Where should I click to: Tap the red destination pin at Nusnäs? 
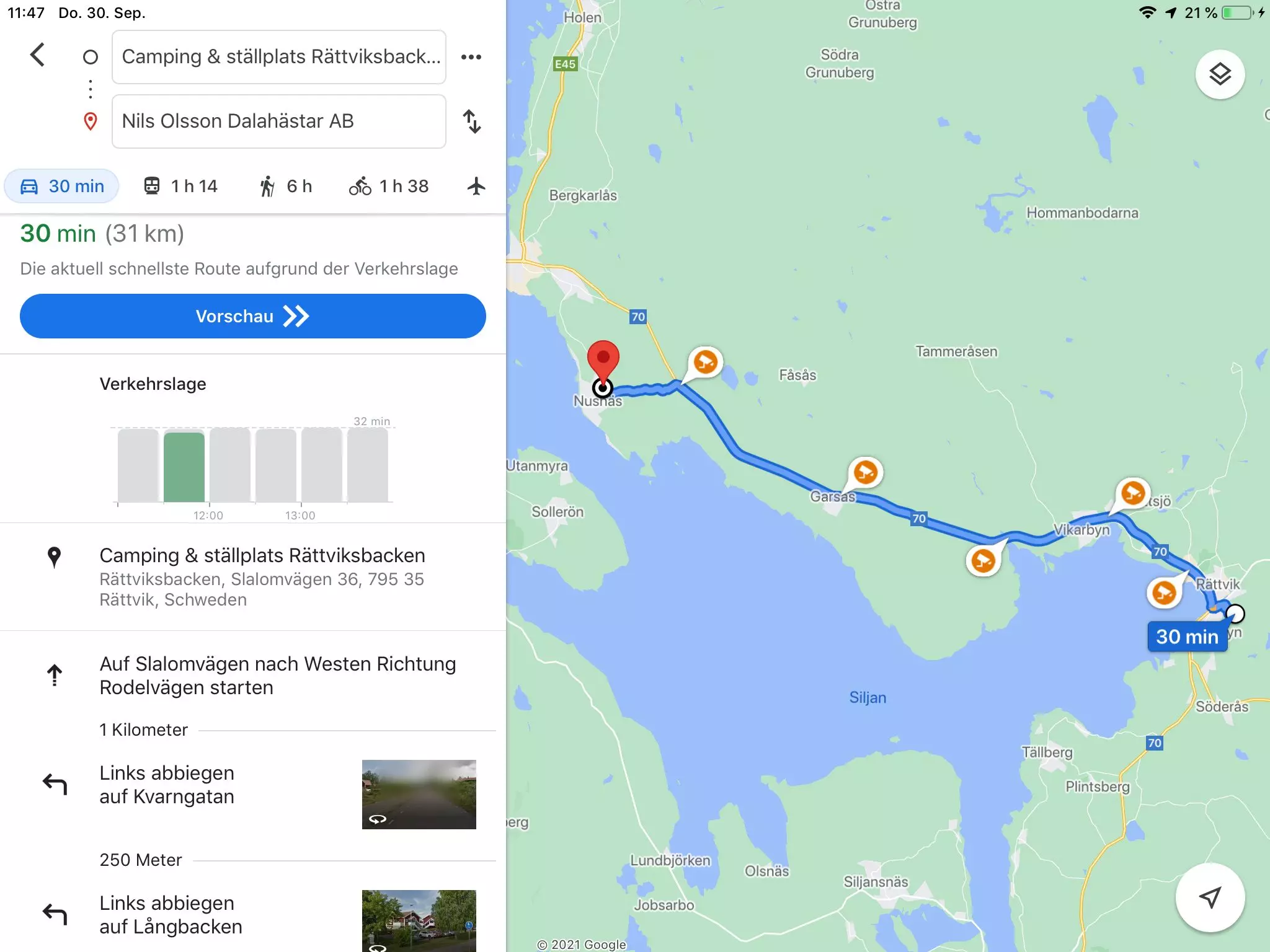coord(603,361)
